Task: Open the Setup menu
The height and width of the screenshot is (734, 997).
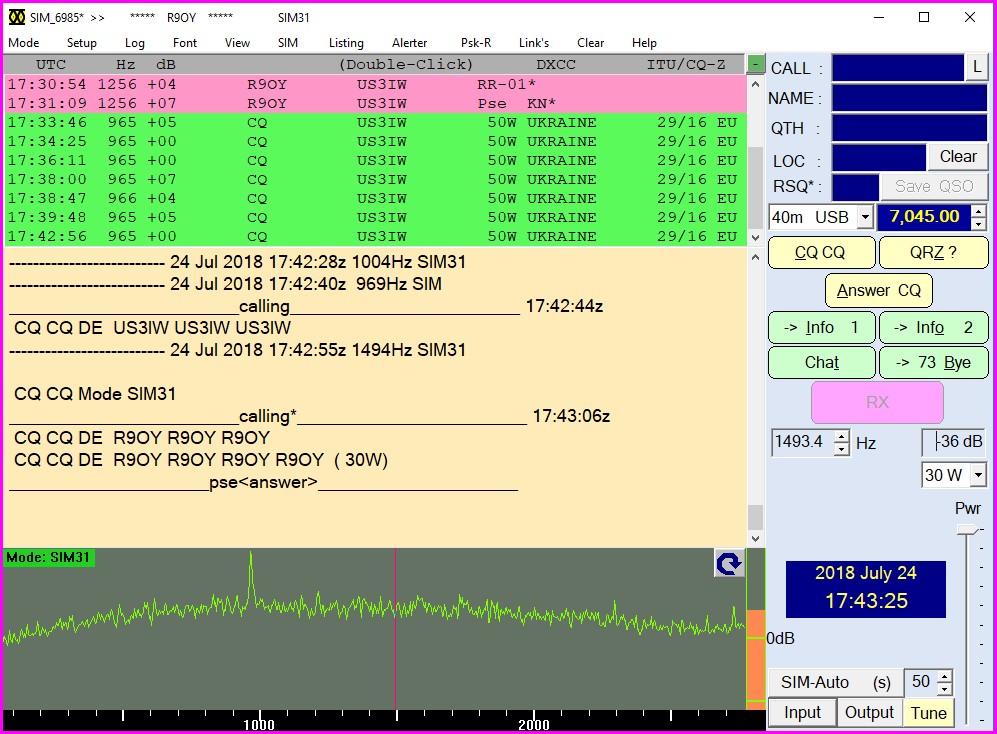Action: (82, 43)
